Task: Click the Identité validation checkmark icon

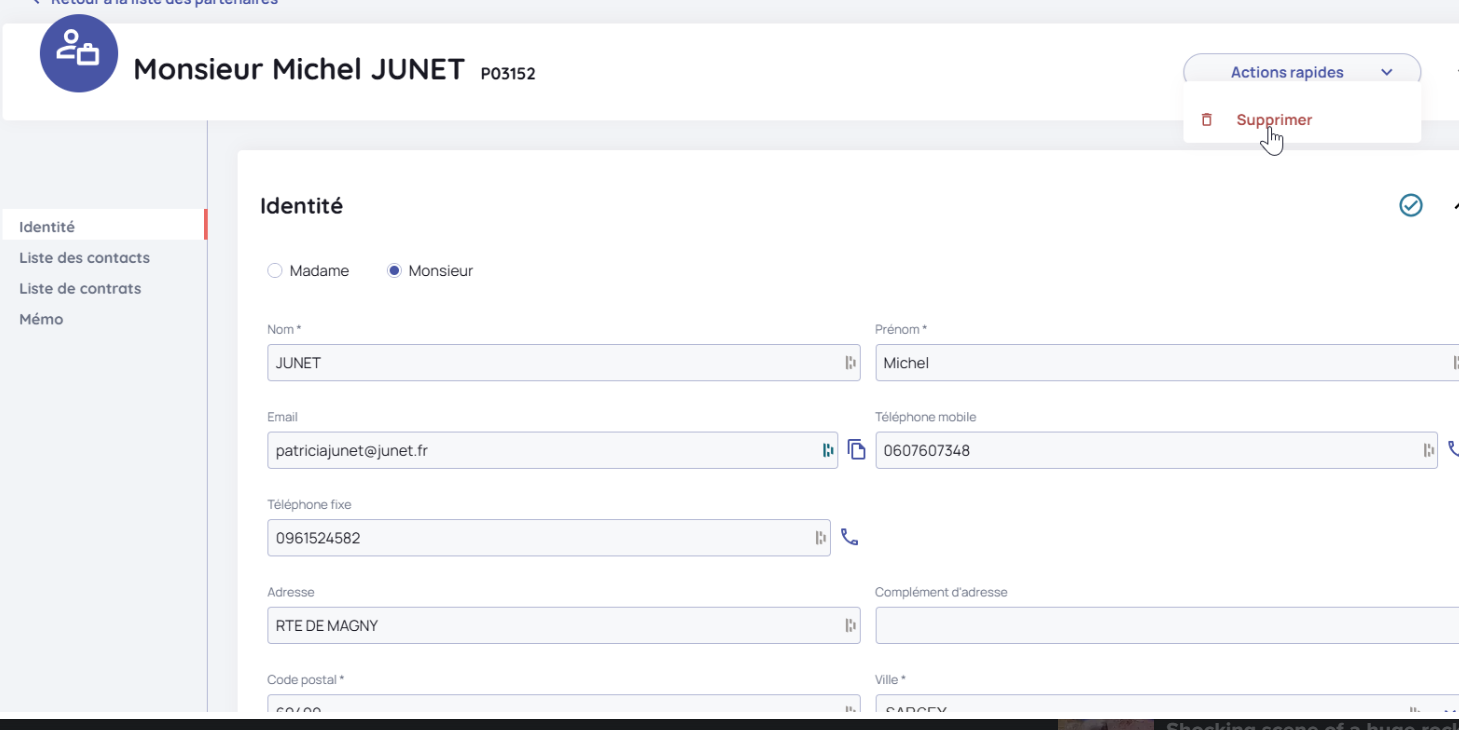Action: tap(1410, 205)
